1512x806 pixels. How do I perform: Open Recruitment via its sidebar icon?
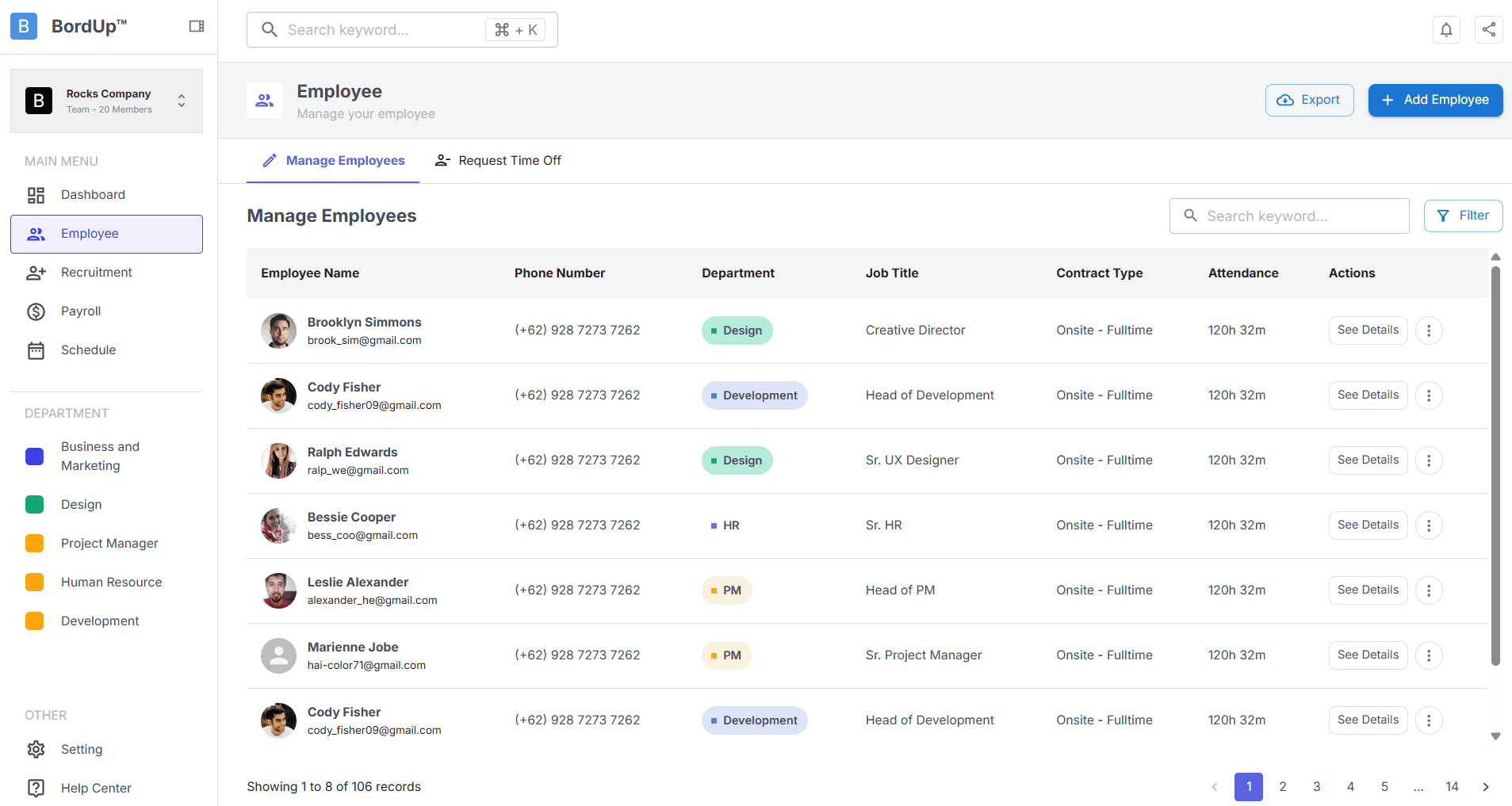click(36, 272)
